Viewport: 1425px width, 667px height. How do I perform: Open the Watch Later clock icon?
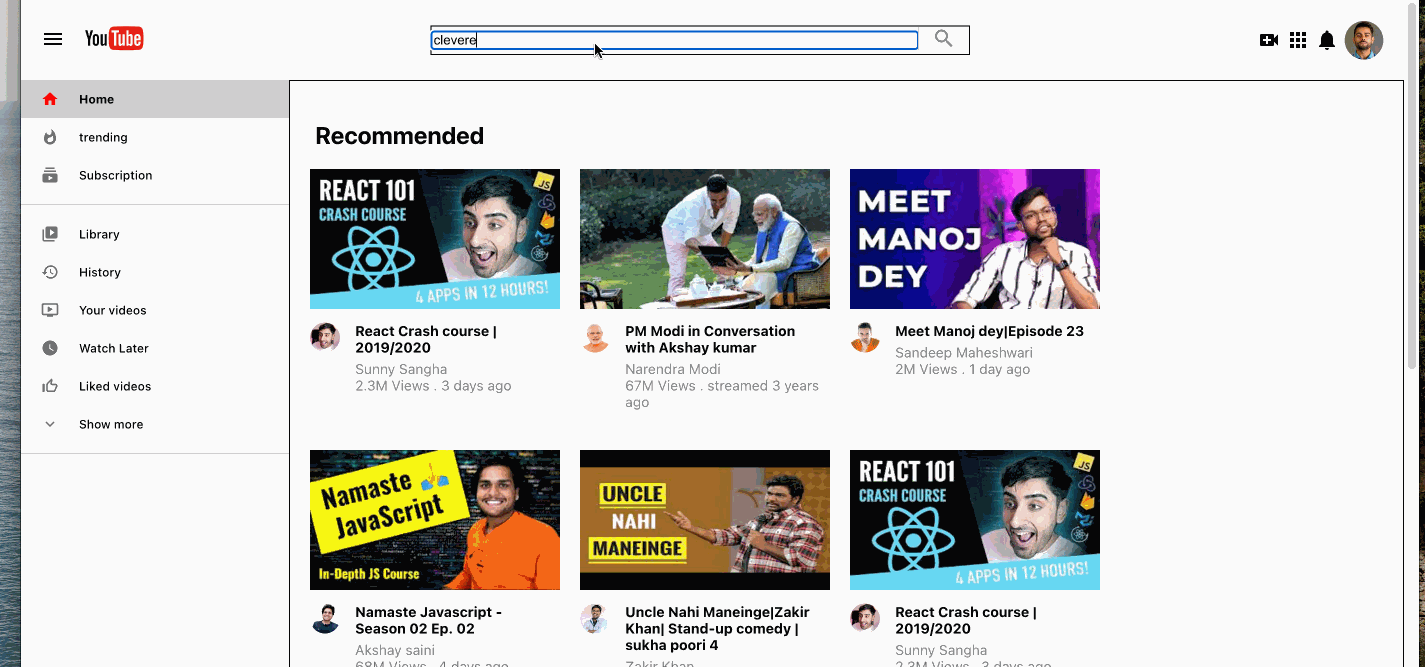coord(50,348)
